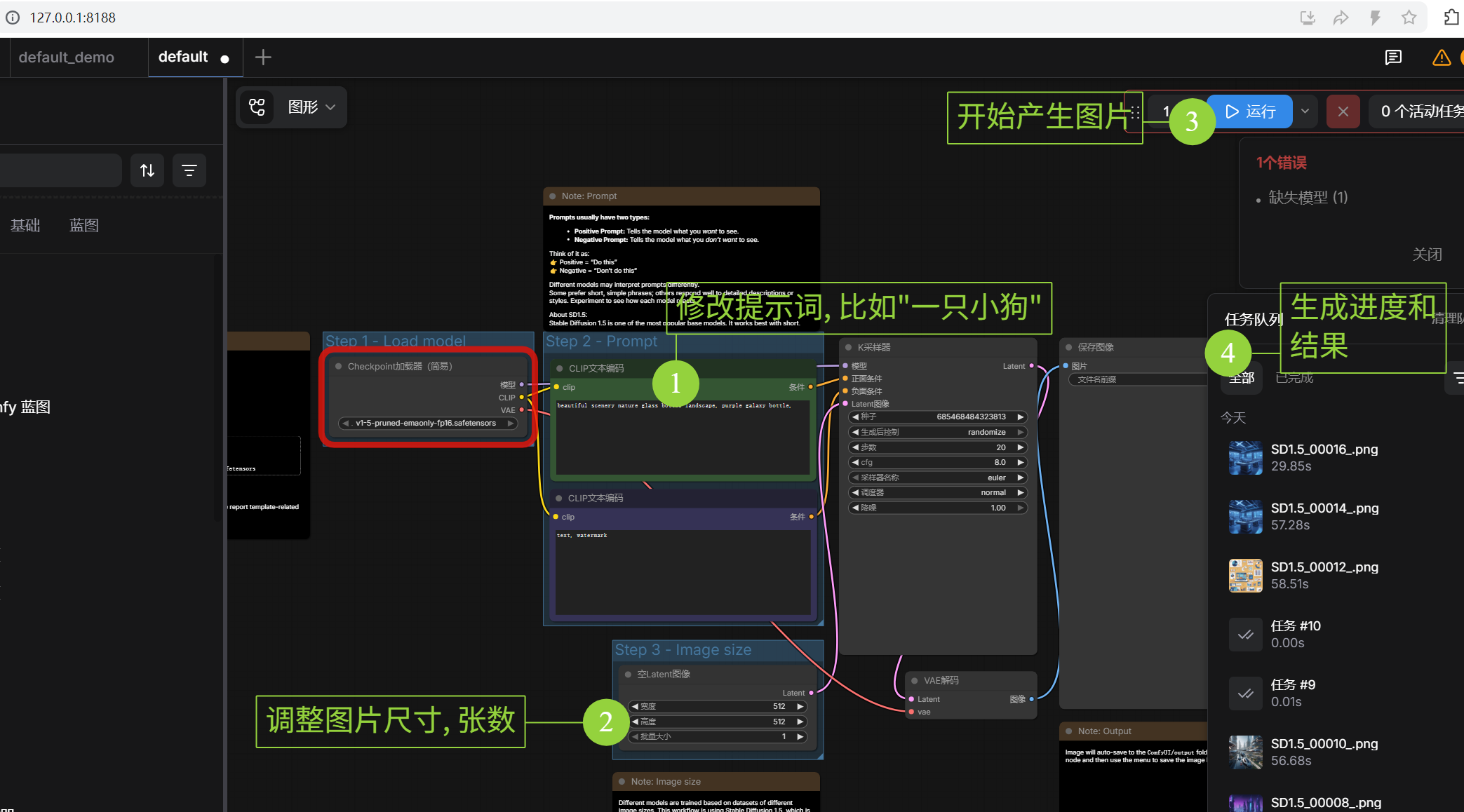Click the workflow graph icon beside 图形
Image resolution: width=1464 pixels, height=812 pixels.
tap(257, 107)
